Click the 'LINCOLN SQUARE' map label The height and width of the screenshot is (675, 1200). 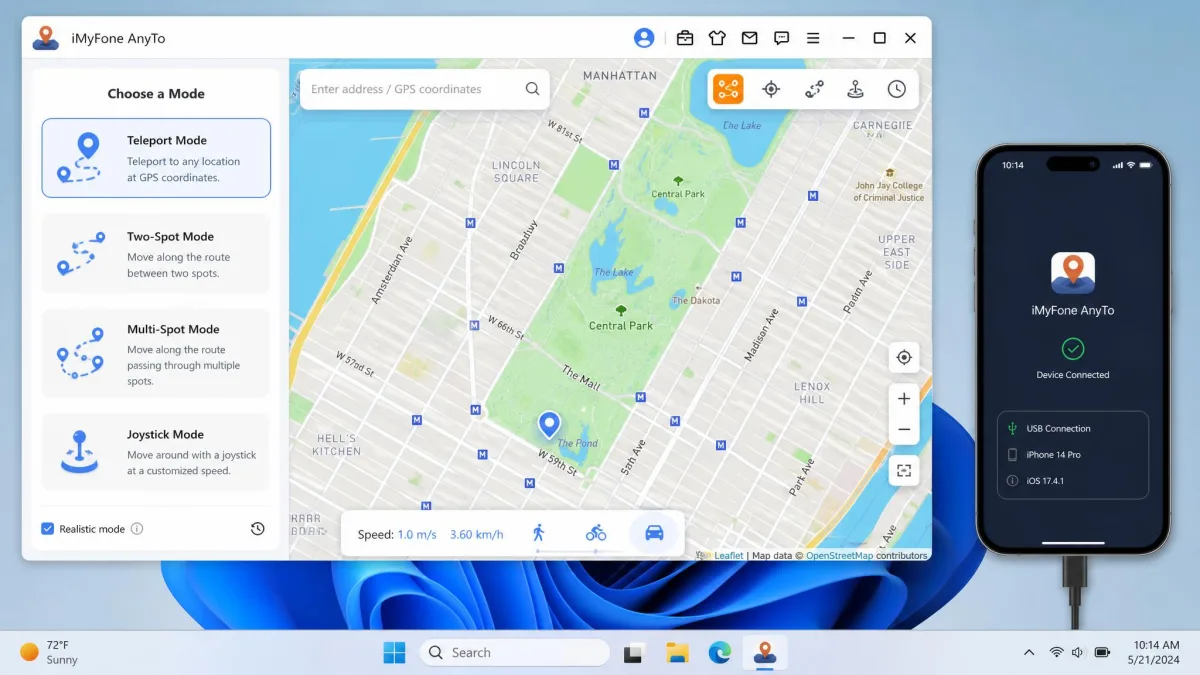tap(516, 171)
